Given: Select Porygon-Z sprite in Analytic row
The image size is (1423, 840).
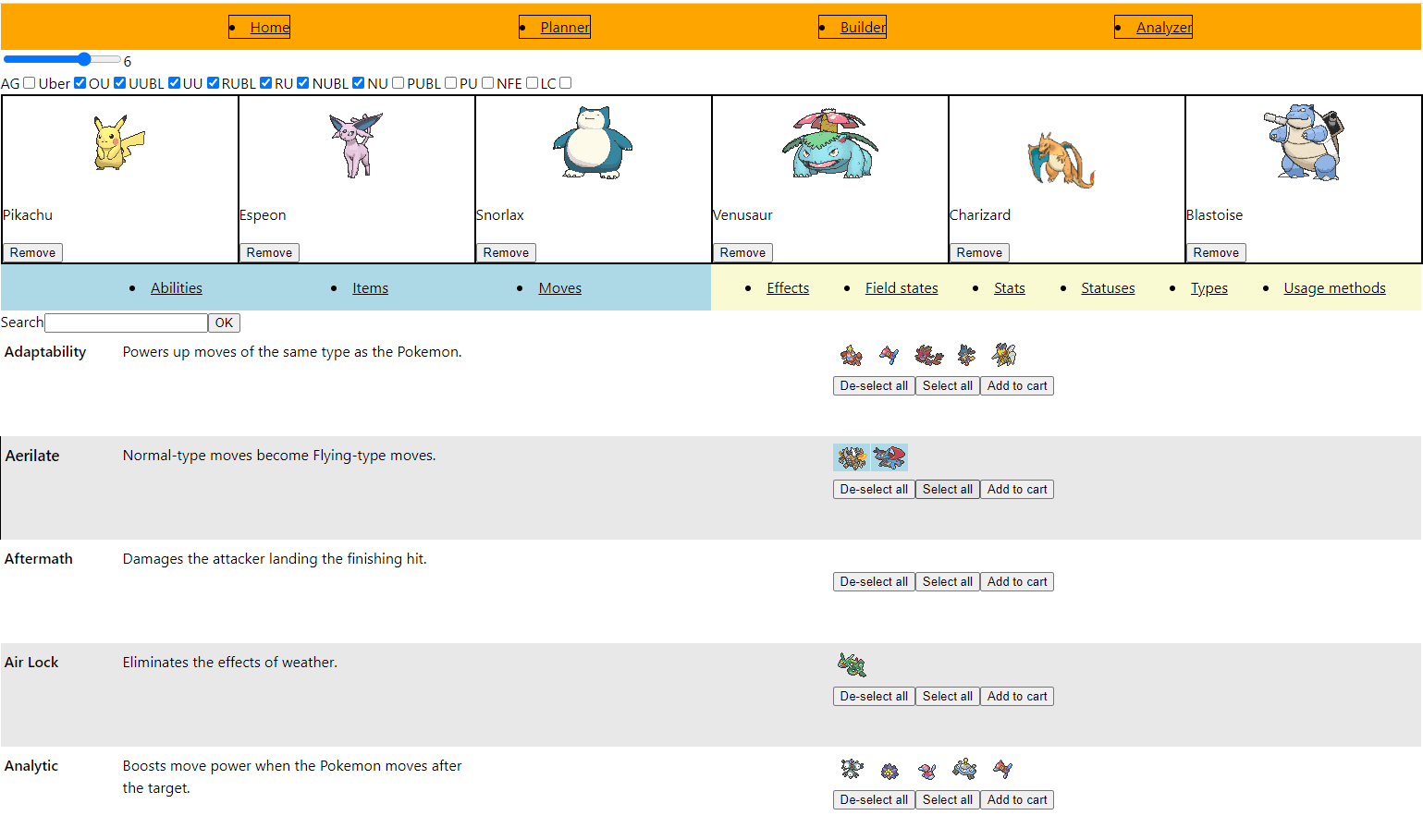Looking at the screenshot, I should coord(1004,769).
